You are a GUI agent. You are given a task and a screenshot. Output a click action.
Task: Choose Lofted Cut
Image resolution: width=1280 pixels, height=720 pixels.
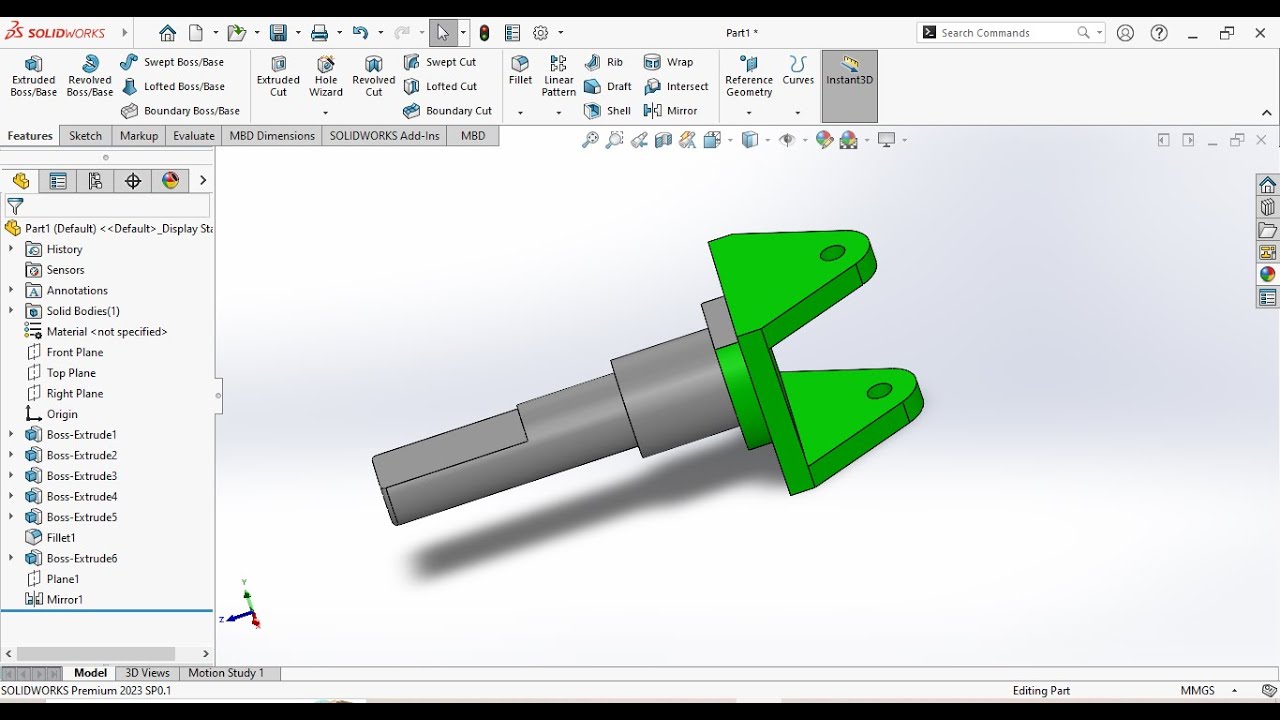tap(440, 86)
